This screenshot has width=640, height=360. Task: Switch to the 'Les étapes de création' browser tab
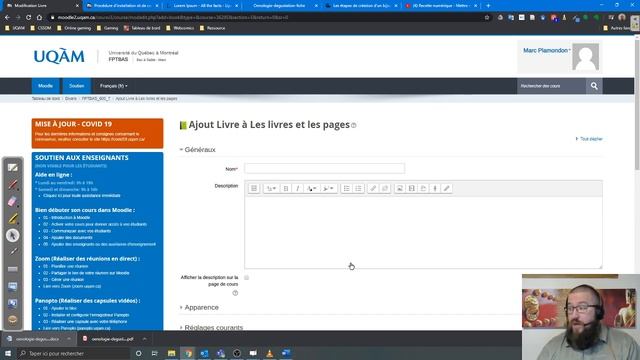click(x=361, y=6)
